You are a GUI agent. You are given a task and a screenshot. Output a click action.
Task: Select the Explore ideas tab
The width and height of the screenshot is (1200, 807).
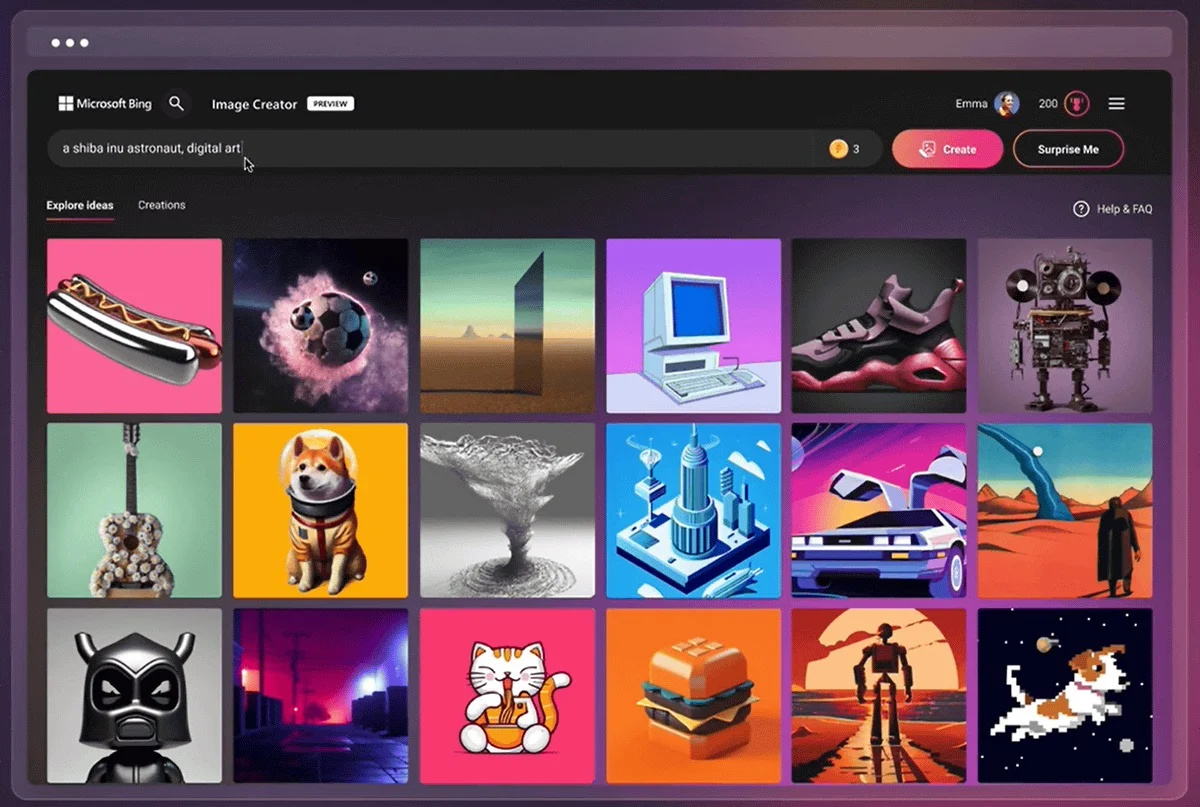point(80,205)
